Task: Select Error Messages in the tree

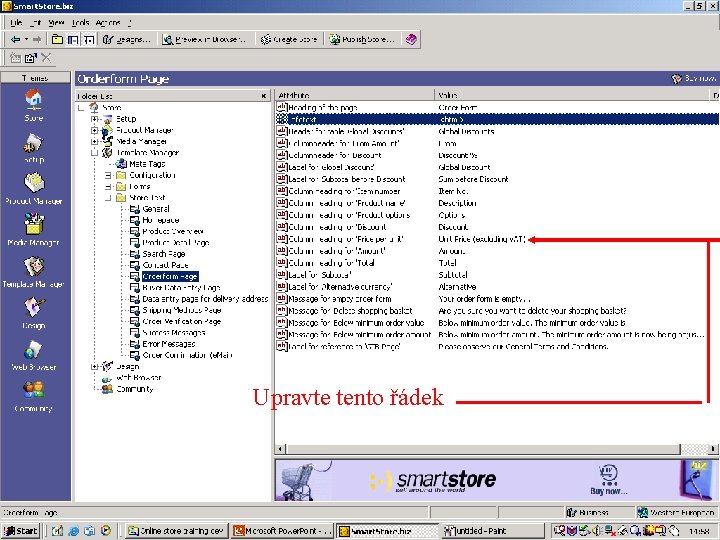Action: pos(169,344)
